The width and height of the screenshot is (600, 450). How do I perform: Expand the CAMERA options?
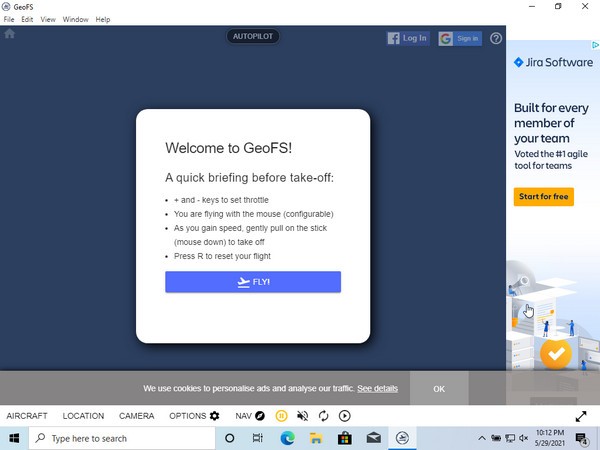136,416
